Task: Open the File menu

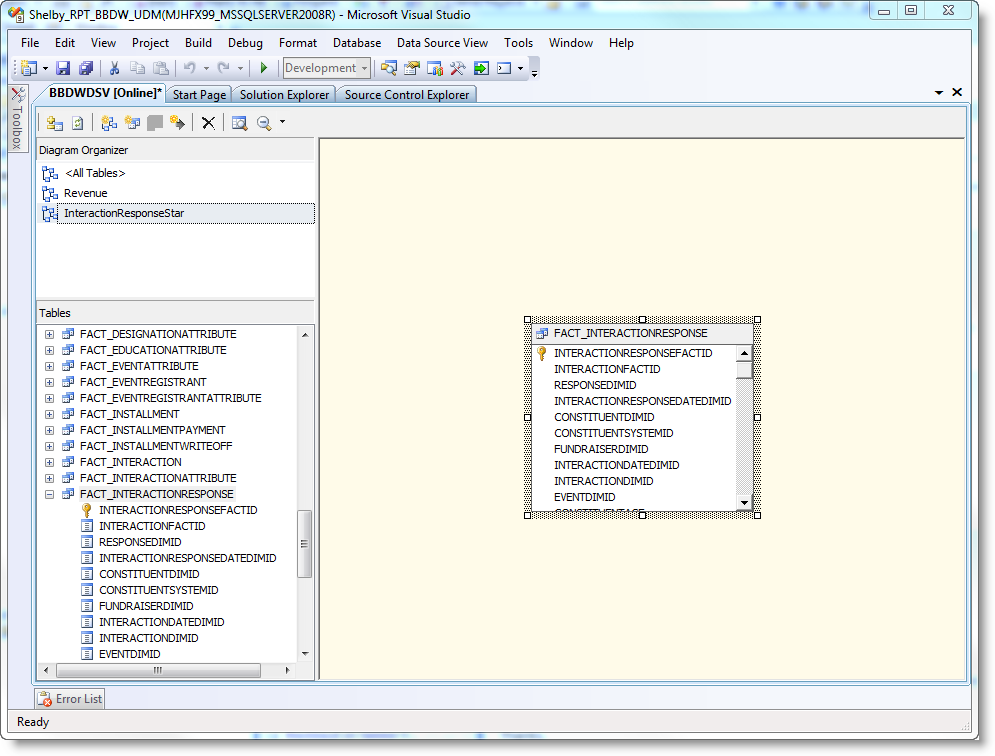Action: pos(30,43)
